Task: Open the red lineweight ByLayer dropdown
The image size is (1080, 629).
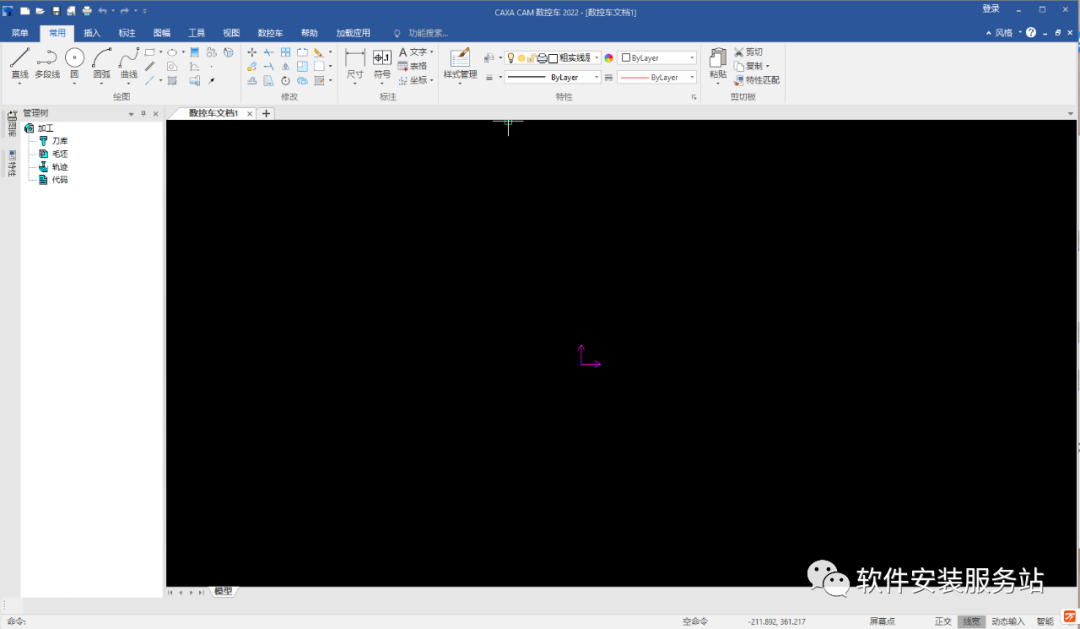Action: (656, 77)
